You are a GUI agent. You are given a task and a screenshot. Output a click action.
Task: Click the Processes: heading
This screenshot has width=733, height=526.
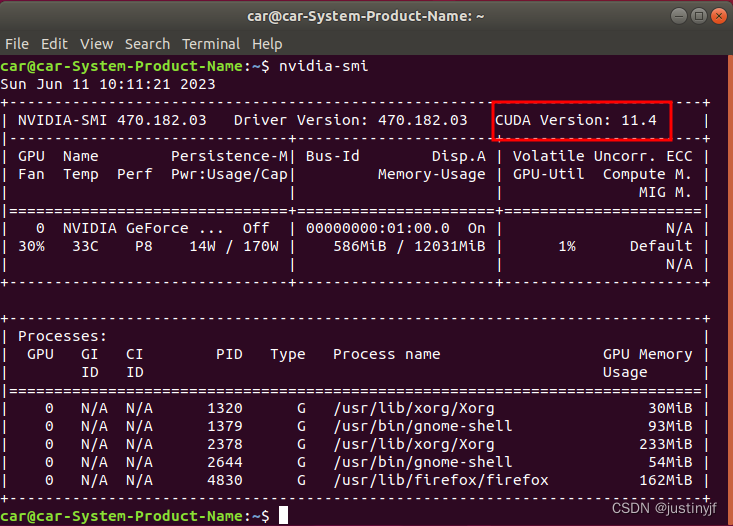click(63, 336)
